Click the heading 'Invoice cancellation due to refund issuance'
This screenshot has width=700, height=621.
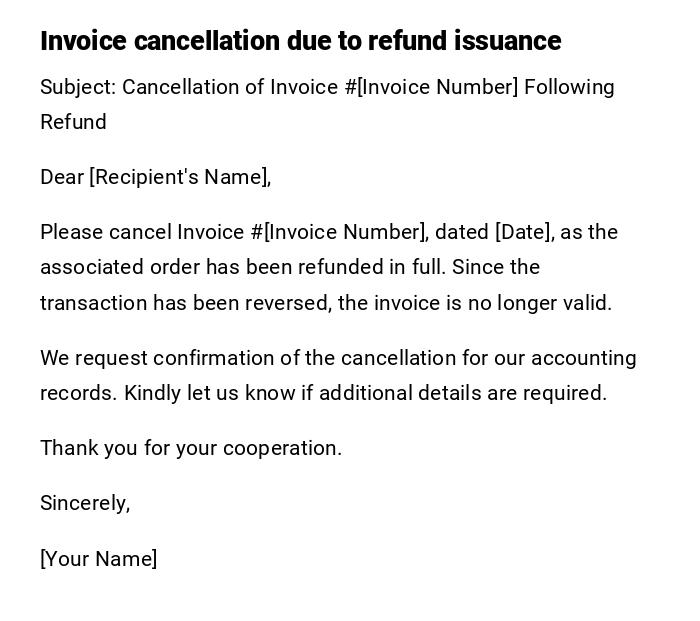point(300,41)
